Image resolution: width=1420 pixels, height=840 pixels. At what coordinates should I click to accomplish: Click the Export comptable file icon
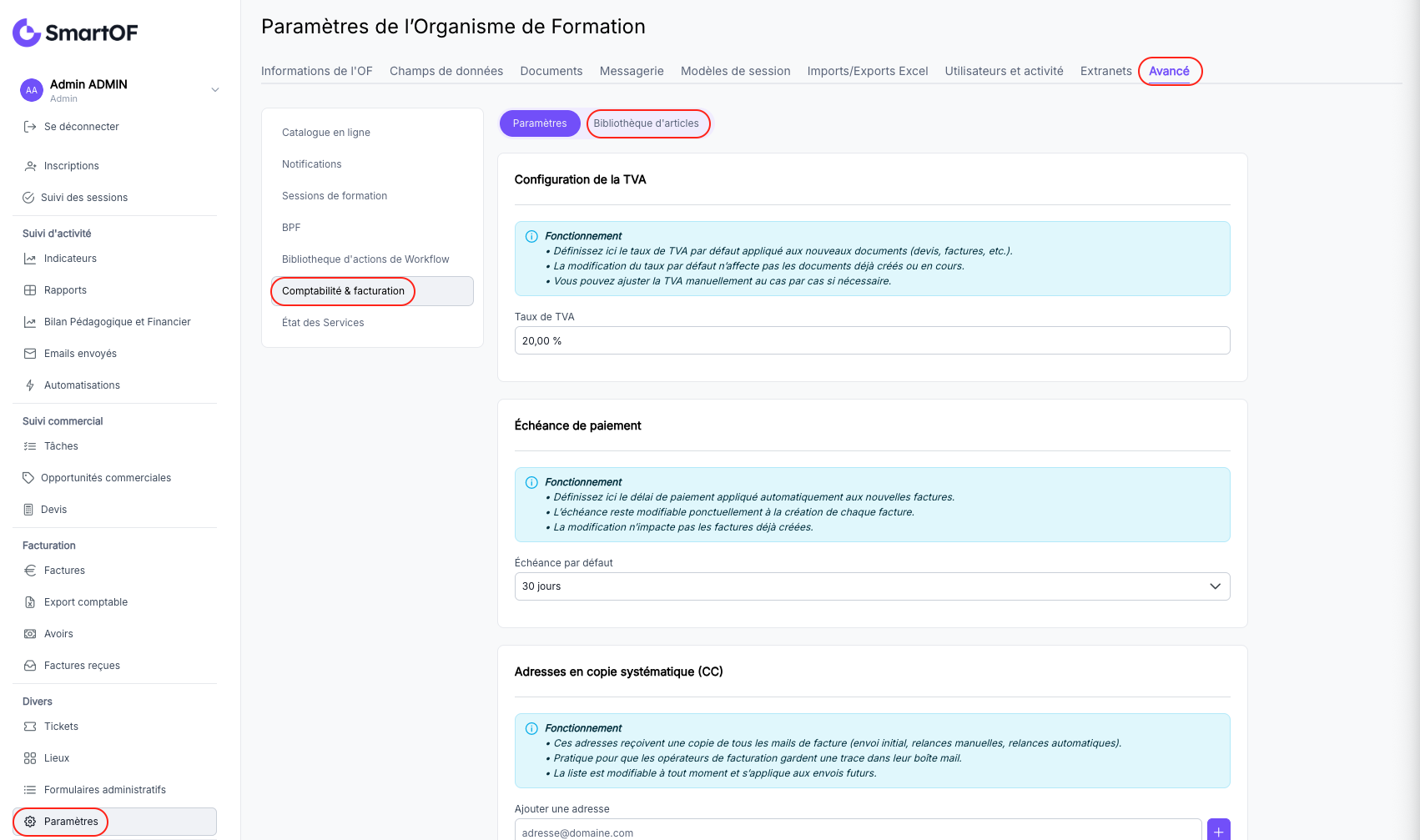click(30, 602)
